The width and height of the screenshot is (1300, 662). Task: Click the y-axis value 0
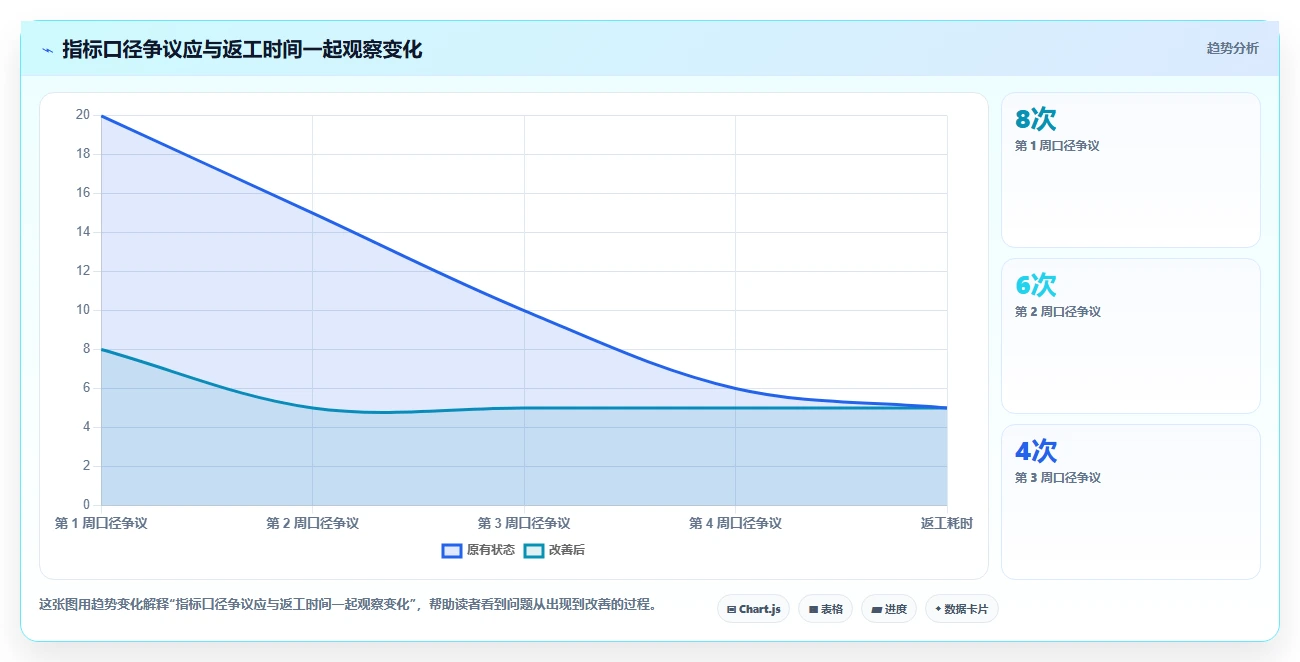pyautogui.click(x=87, y=505)
